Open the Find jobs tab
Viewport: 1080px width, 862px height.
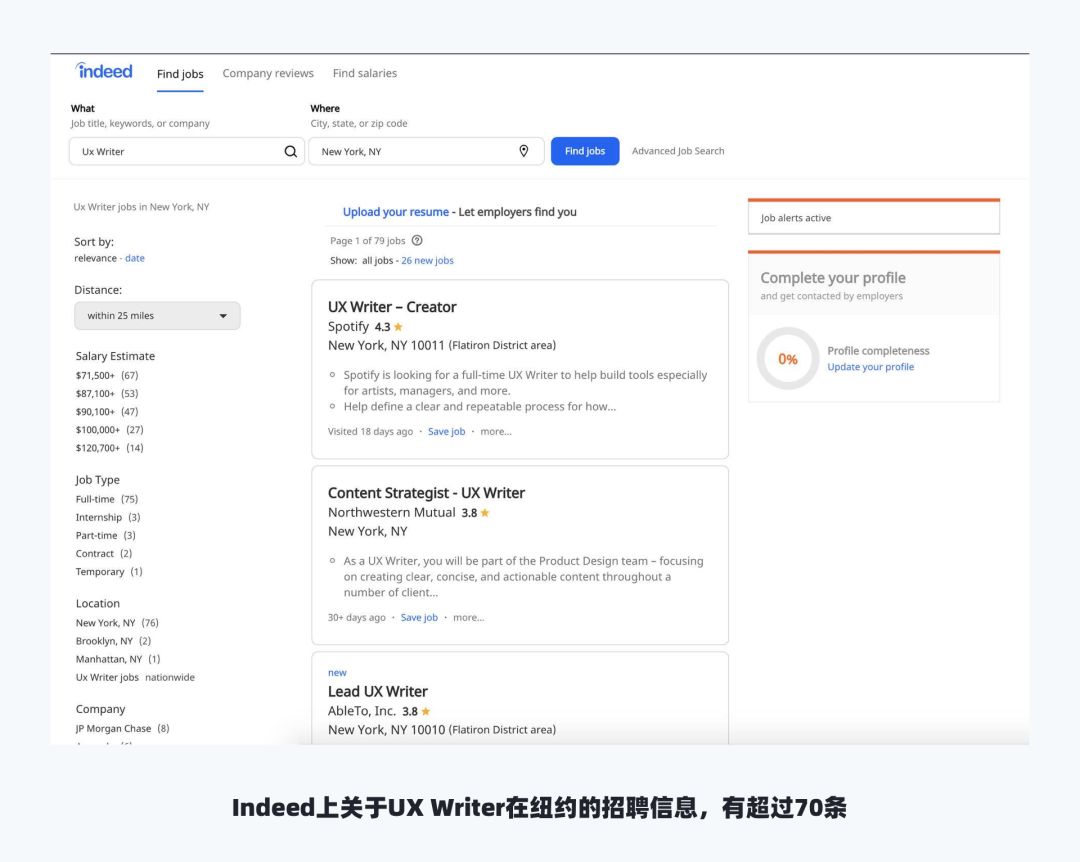pyautogui.click(x=180, y=74)
